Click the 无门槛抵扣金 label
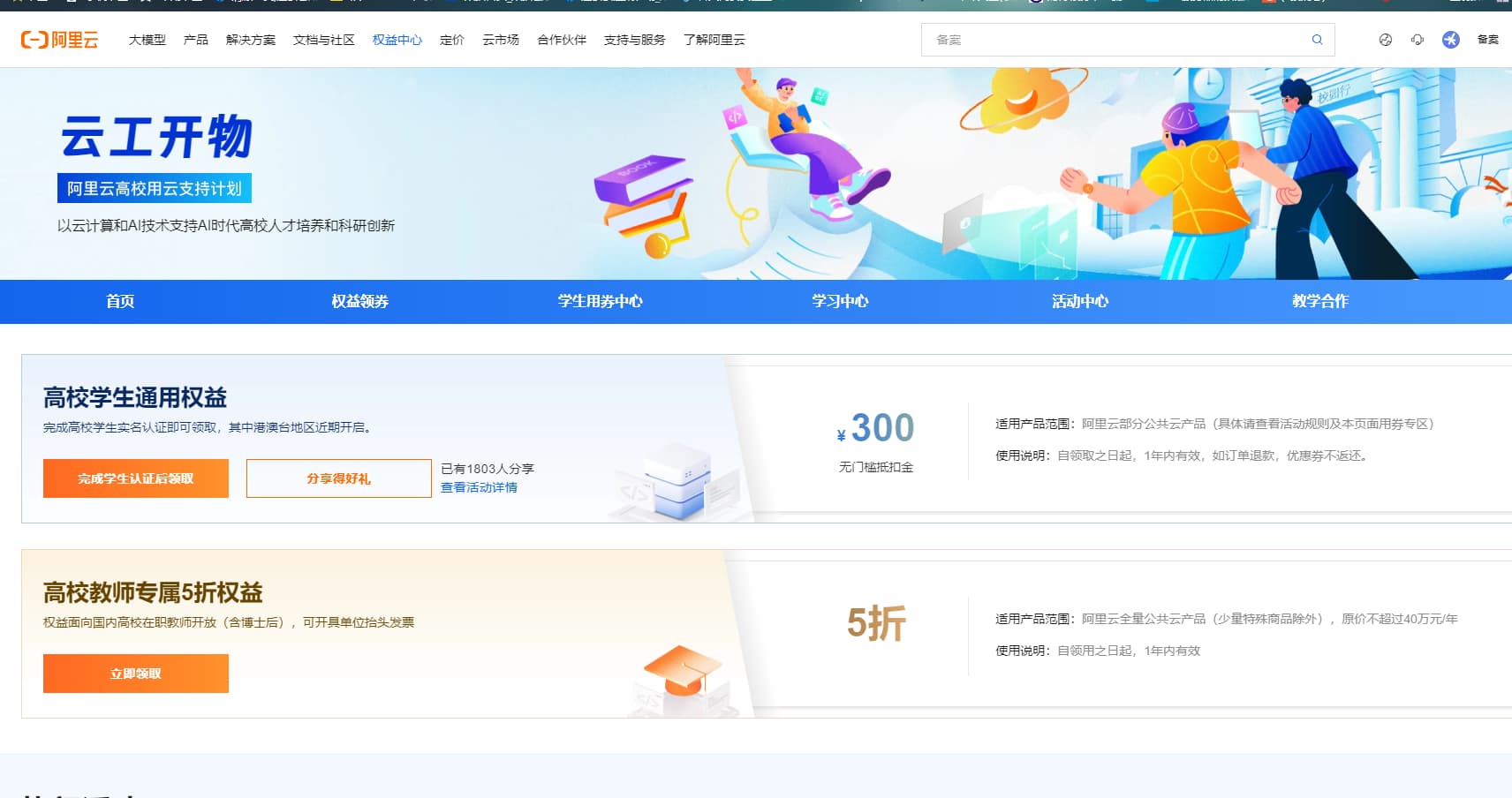This screenshot has width=1512, height=798. click(876, 467)
